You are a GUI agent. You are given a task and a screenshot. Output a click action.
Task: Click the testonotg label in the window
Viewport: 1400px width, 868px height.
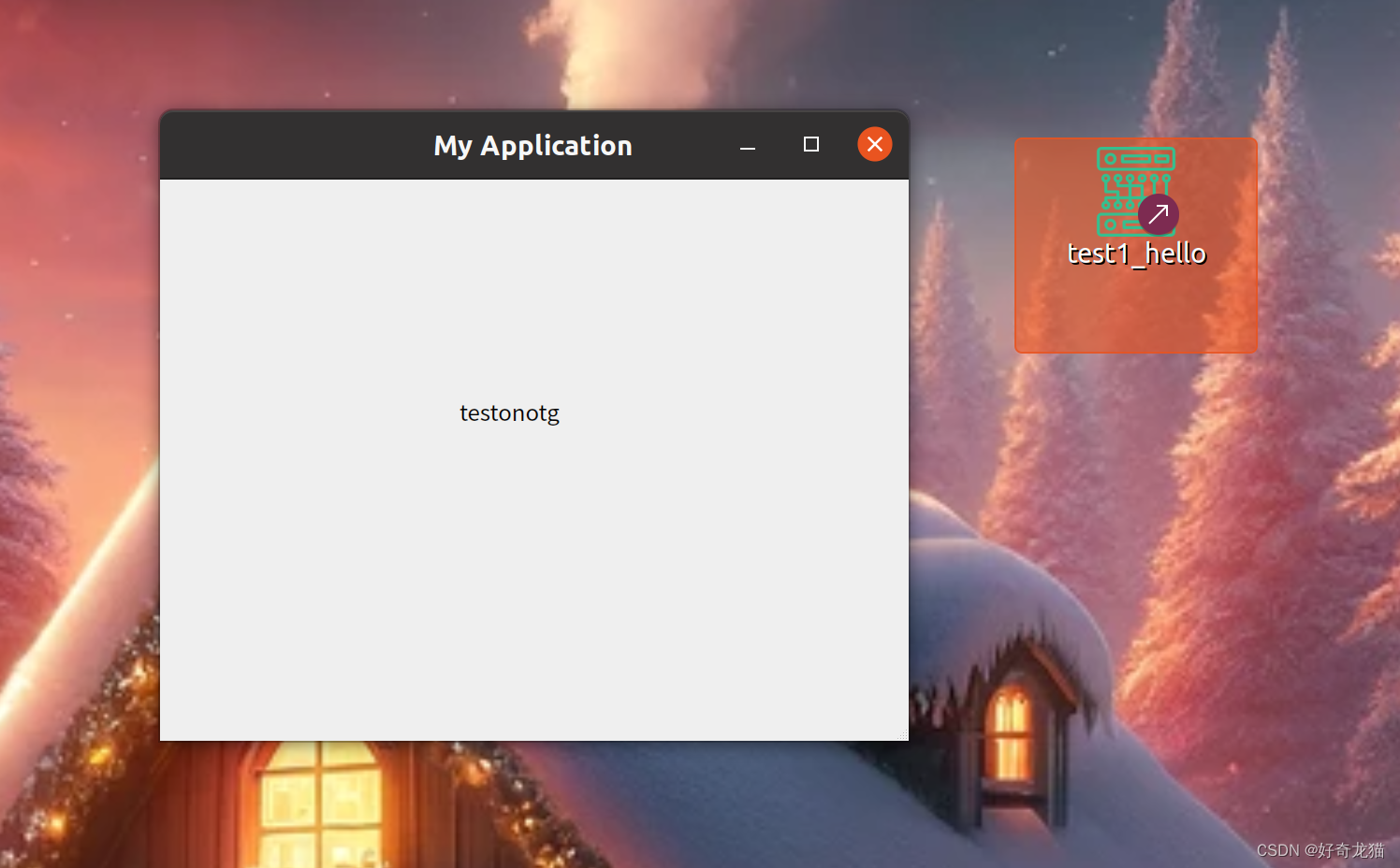(509, 413)
